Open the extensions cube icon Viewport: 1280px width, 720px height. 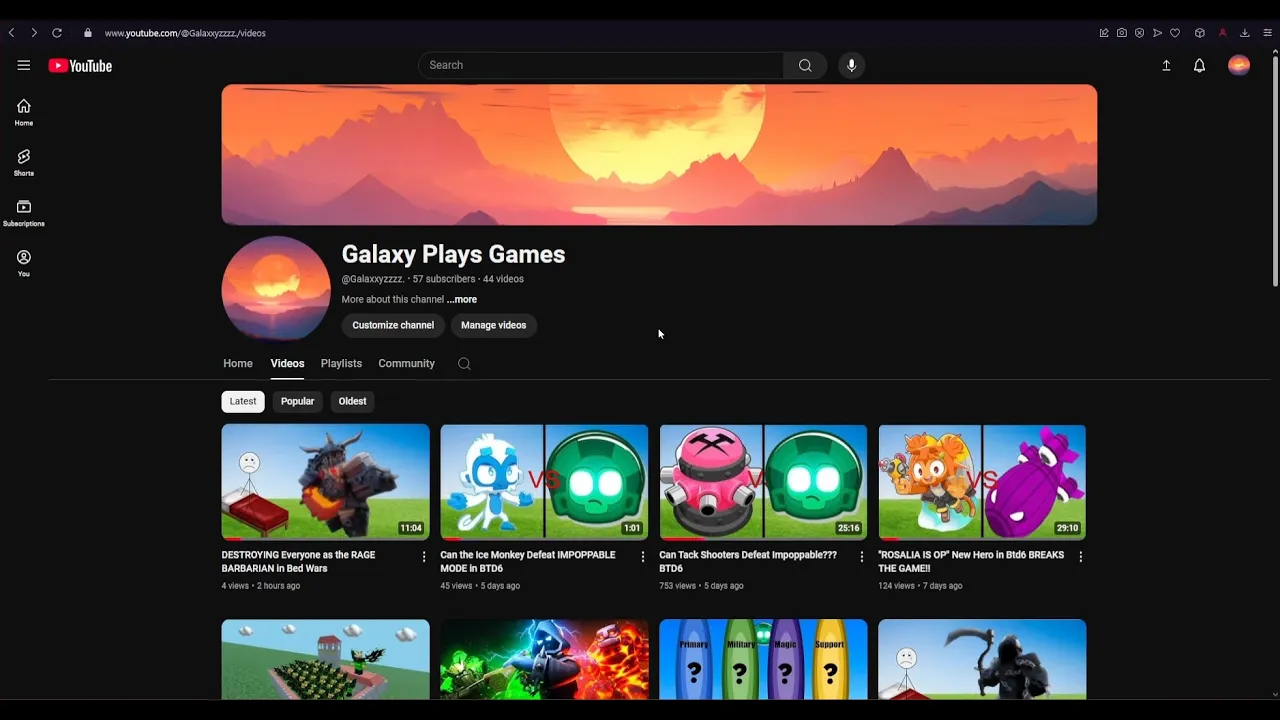[x=1200, y=33]
